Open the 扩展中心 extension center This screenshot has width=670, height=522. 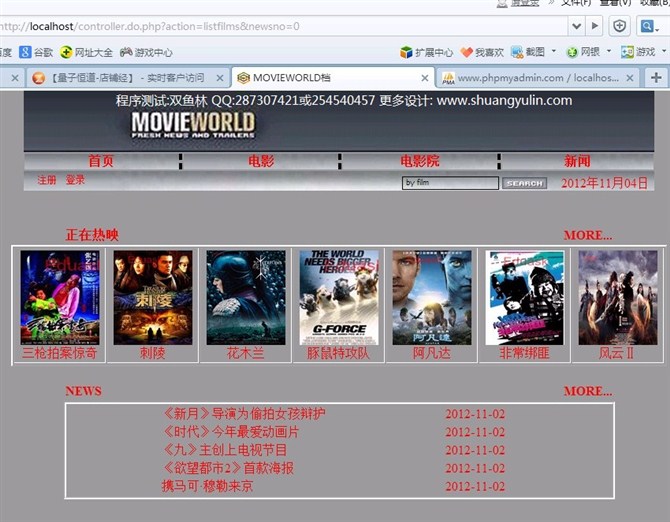click(426, 52)
